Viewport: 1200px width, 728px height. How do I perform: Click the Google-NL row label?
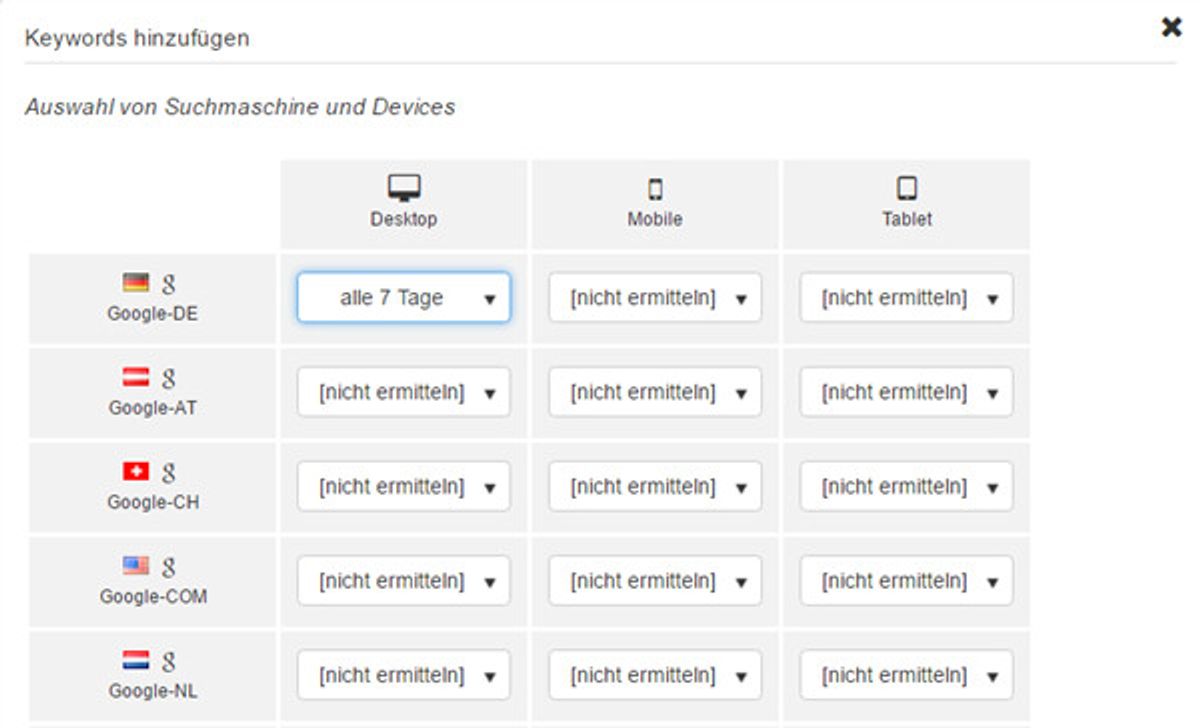(x=153, y=690)
